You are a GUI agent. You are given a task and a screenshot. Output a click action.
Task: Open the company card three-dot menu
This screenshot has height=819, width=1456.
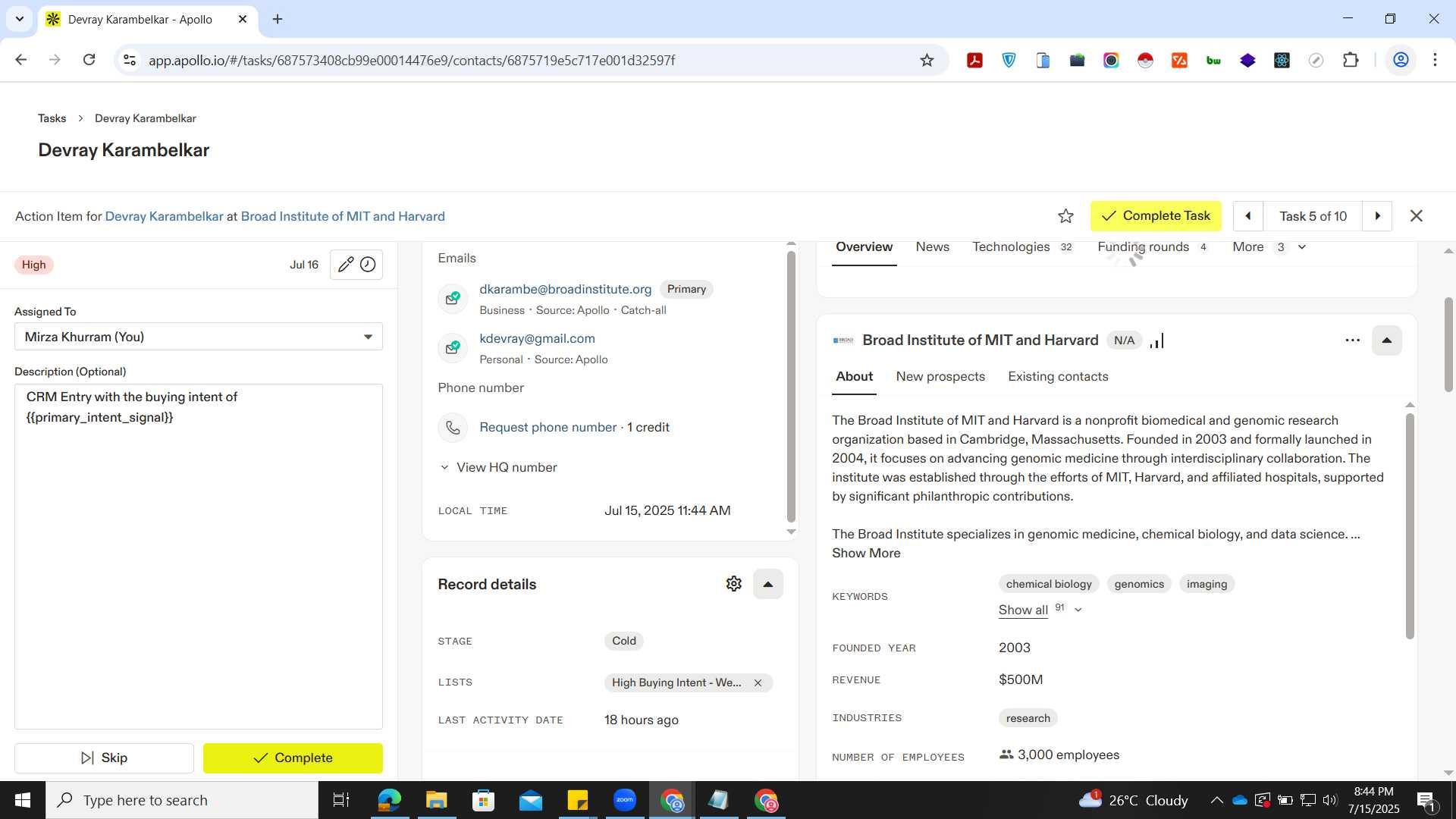[x=1352, y=340]
